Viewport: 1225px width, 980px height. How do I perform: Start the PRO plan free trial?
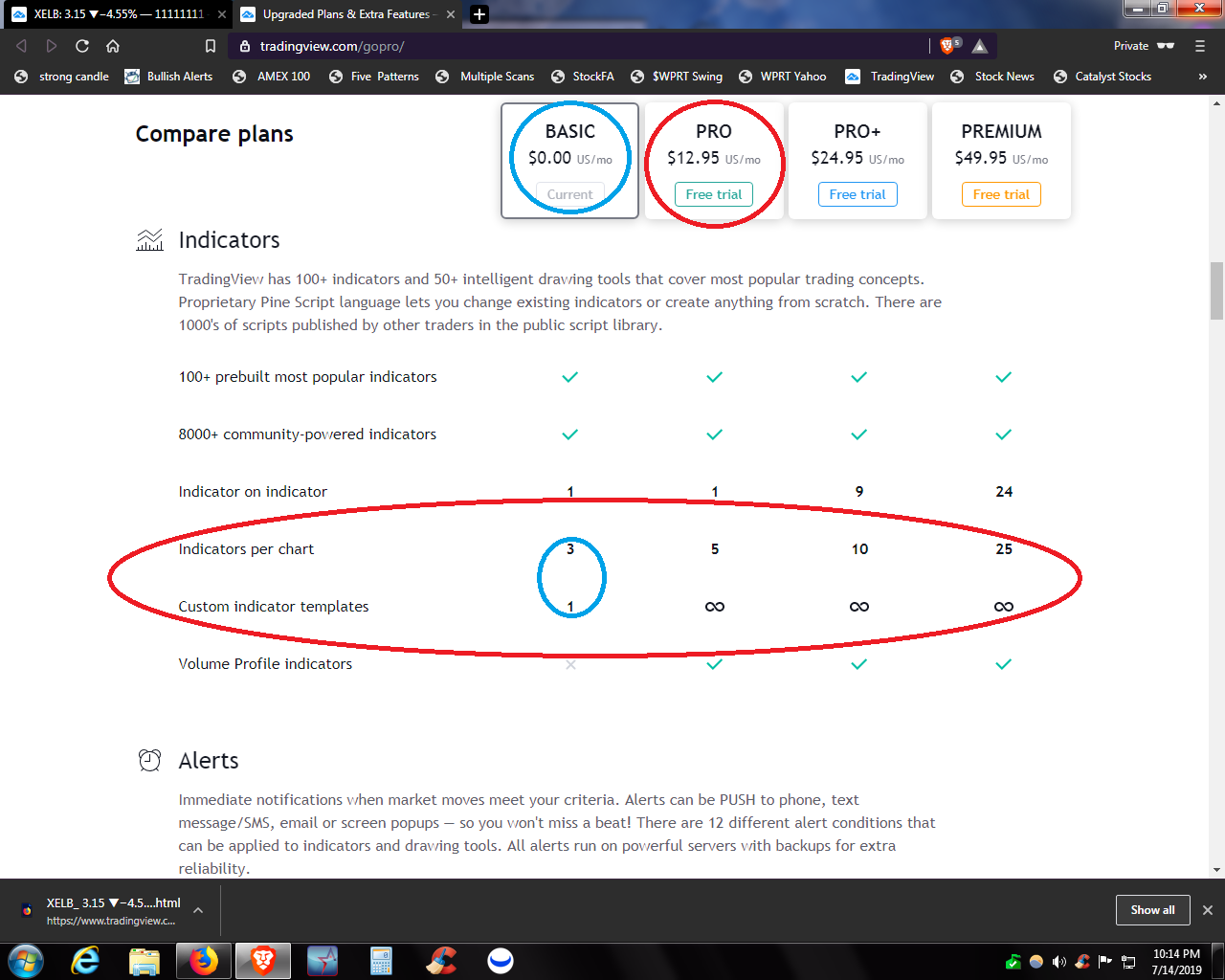714,194
